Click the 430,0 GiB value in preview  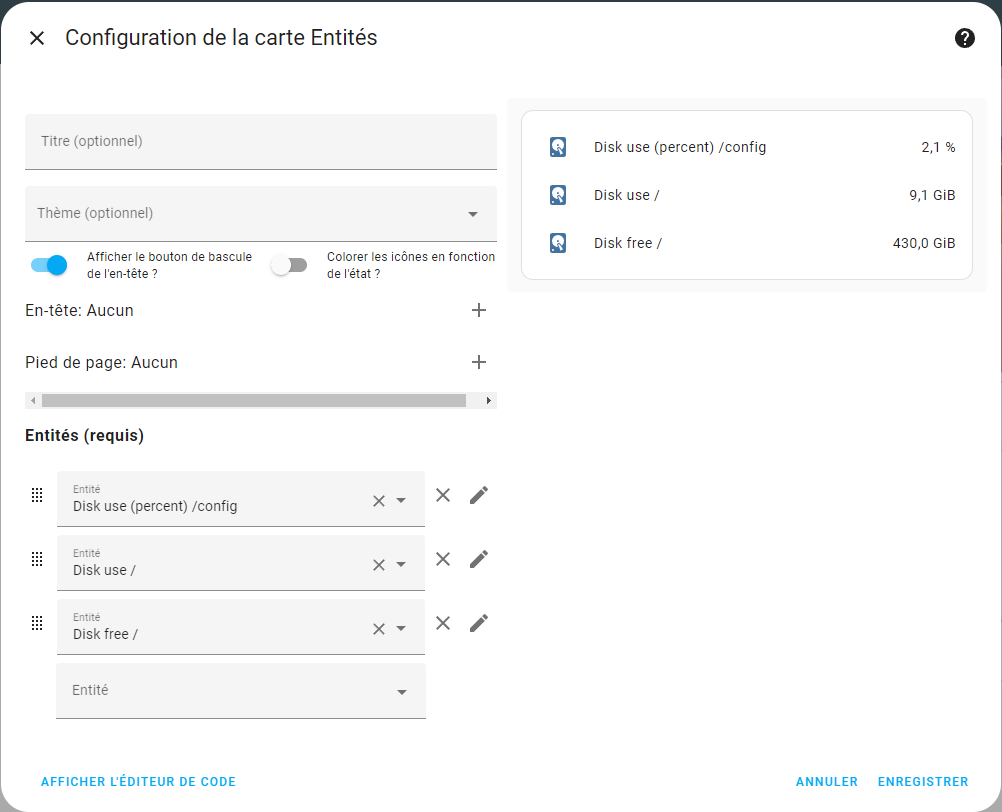tap(924, 243)
